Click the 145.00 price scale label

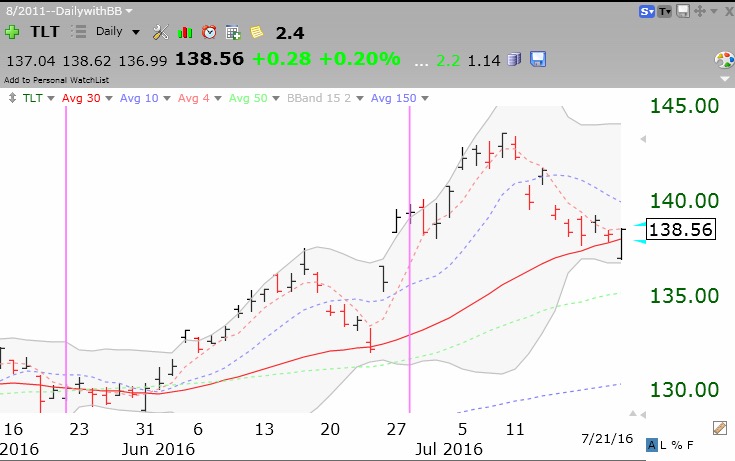pos(684,106)
